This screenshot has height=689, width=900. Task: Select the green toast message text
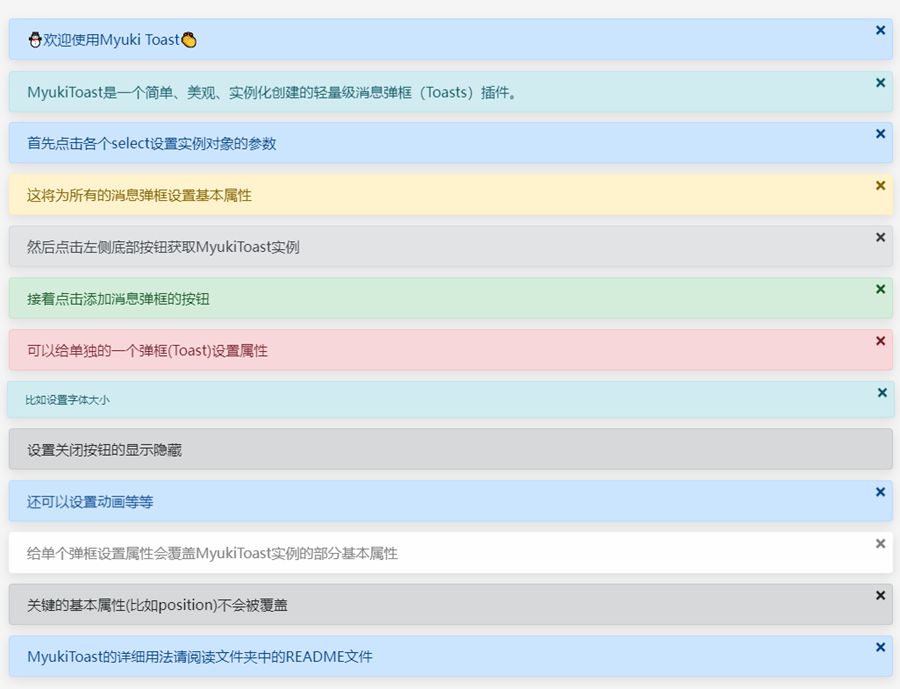[118, 299]
